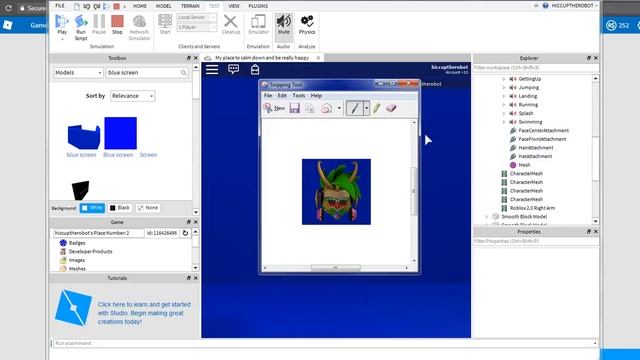The image size is (640, 360).
Task: Select the Pen tool in Snipping Tool
Action: 354,108
